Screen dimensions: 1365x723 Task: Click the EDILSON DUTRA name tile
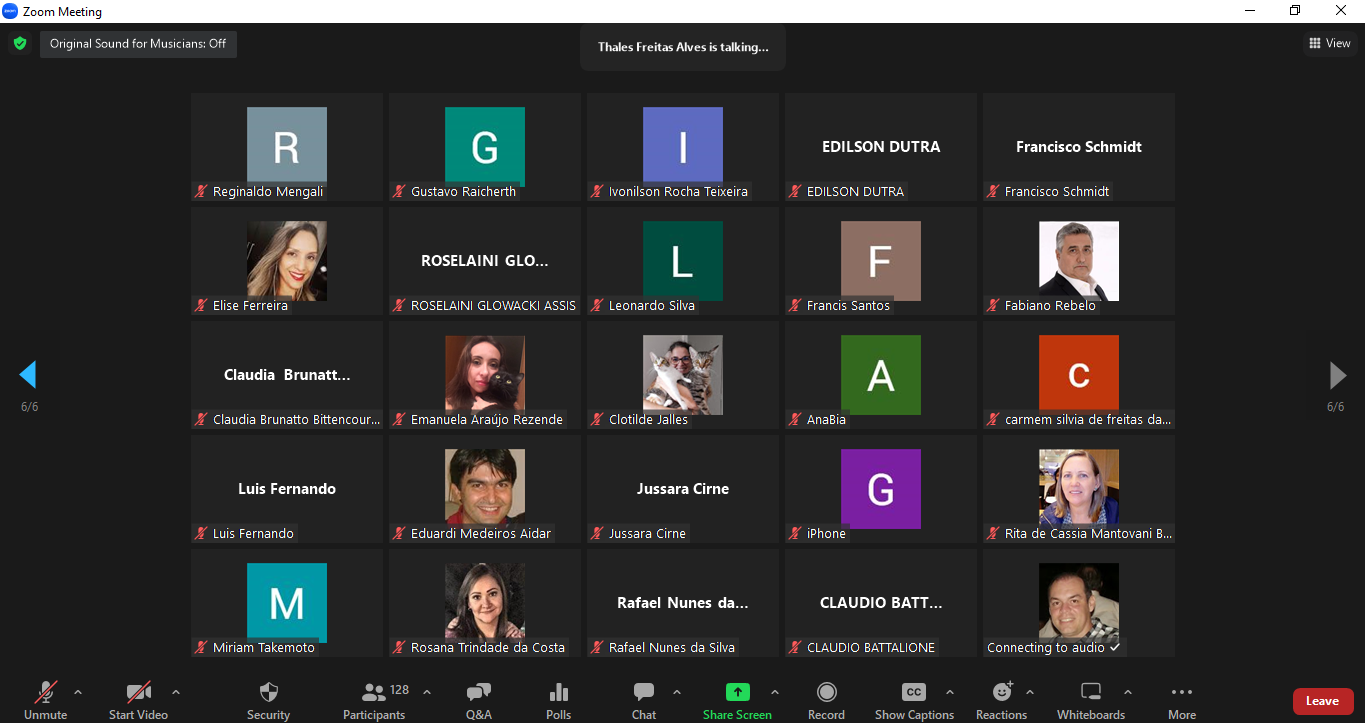click(881, 147)
